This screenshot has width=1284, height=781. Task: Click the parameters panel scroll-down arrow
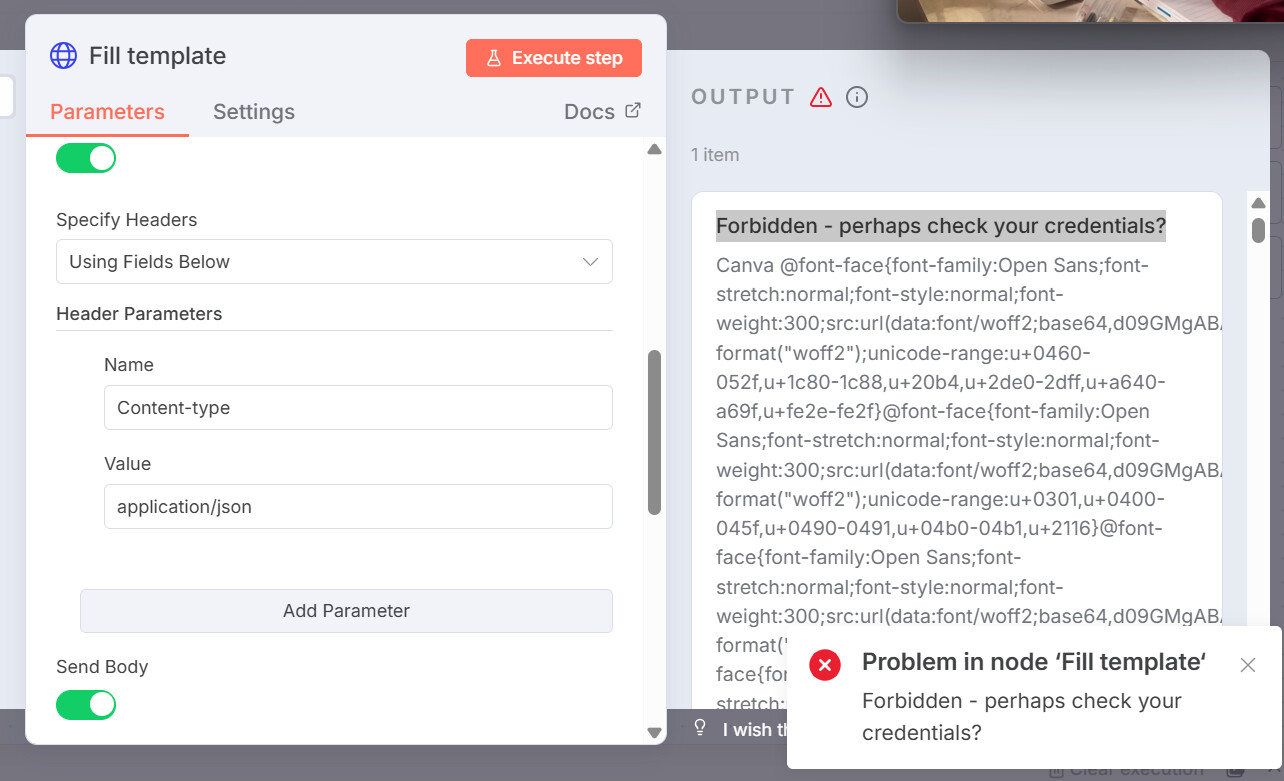click(x=654, y=732)
